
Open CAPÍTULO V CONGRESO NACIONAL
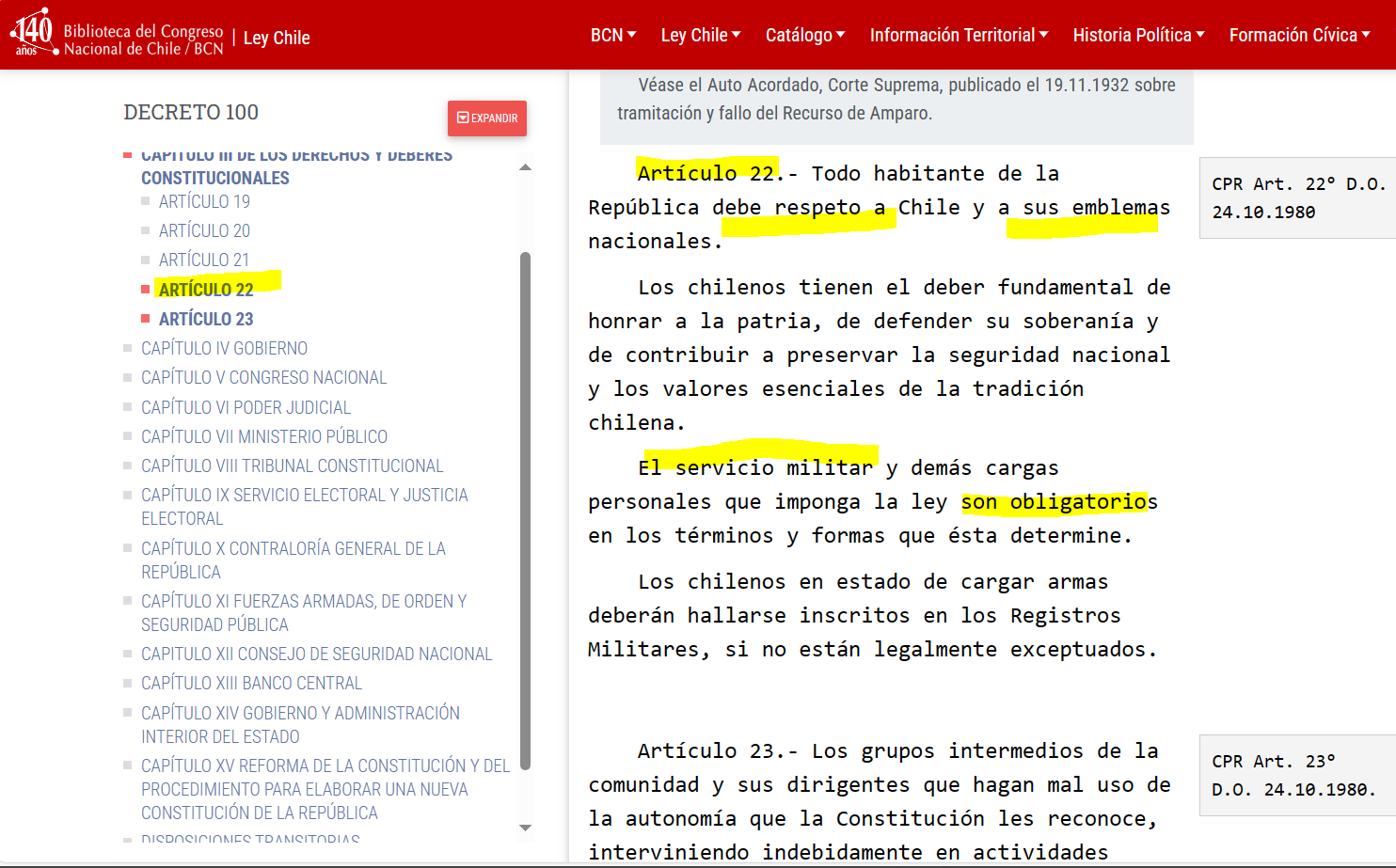263,377
